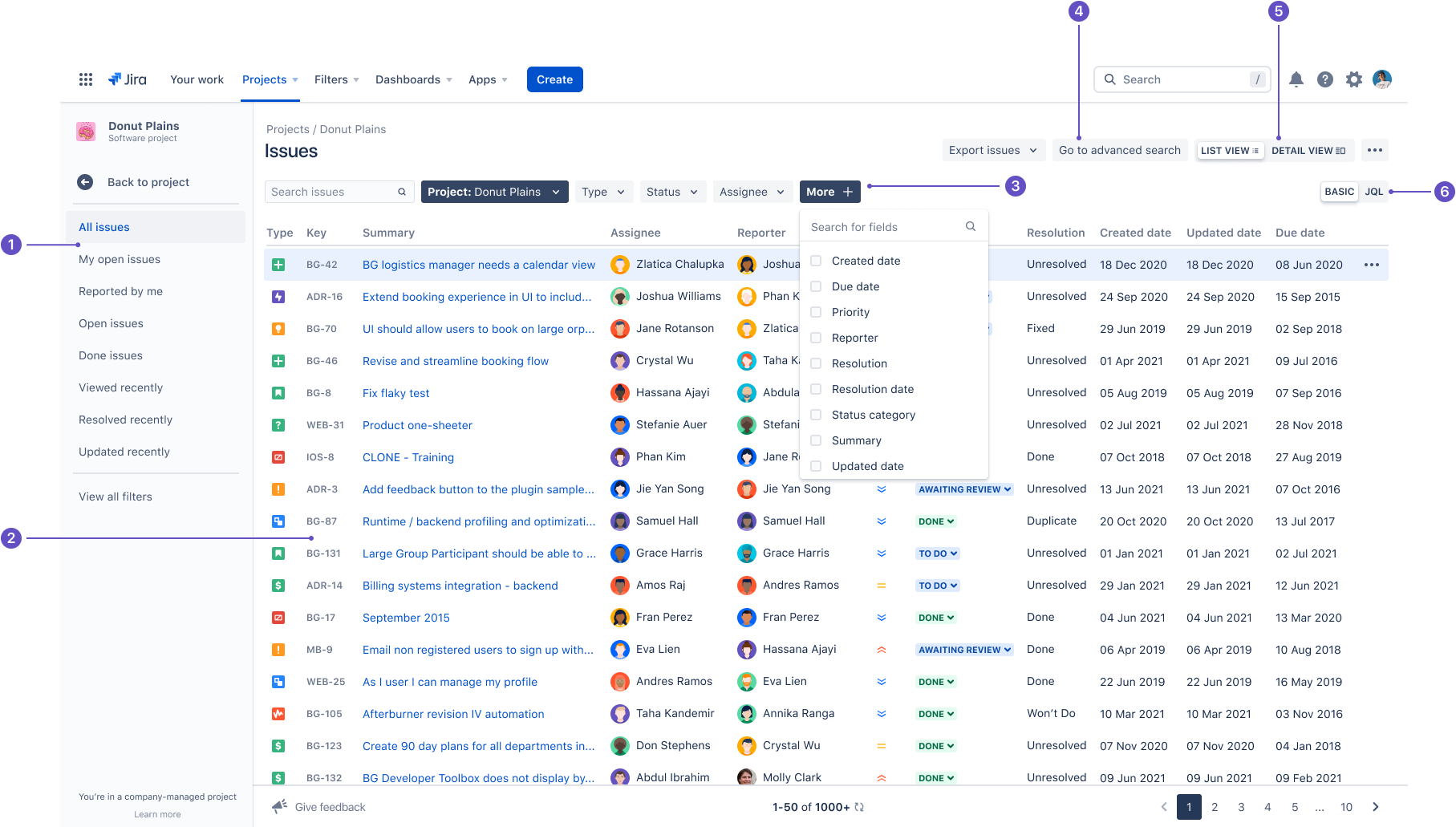Select the My open issues filter

[120, 259]
